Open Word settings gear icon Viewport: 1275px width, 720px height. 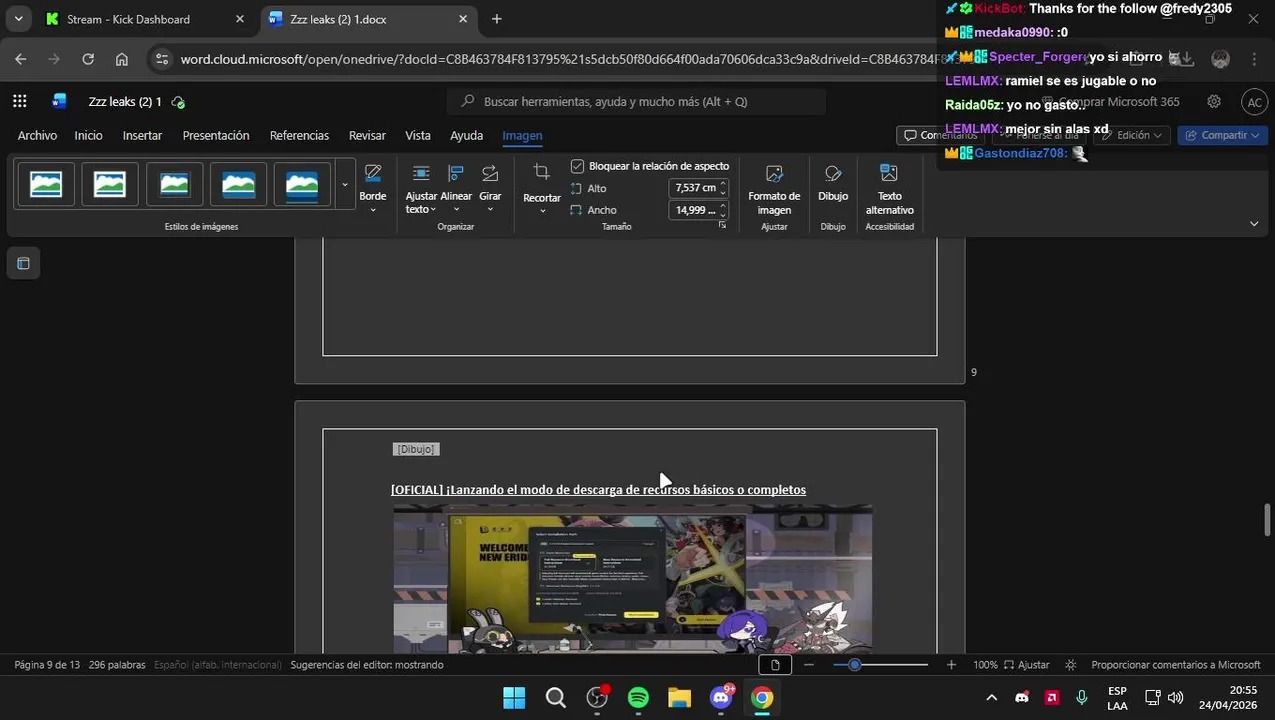[1214, 101]
